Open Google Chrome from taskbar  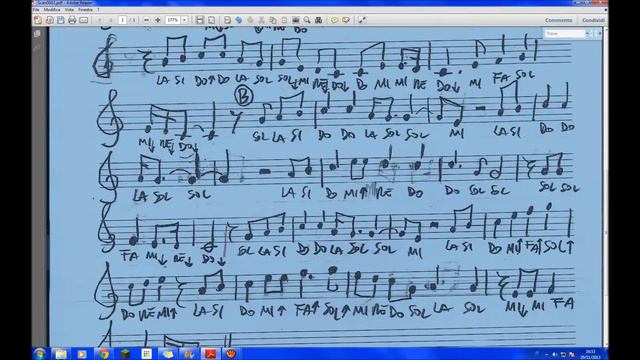pos(104,354)
